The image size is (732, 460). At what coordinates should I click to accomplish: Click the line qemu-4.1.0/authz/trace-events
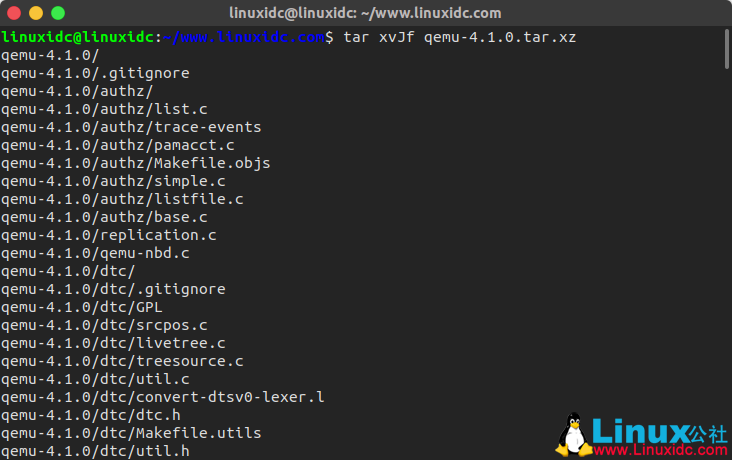click(x=131, y=127)
